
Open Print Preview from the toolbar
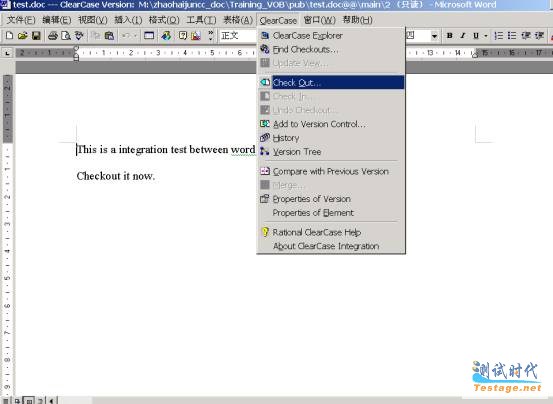coord(66,36)
